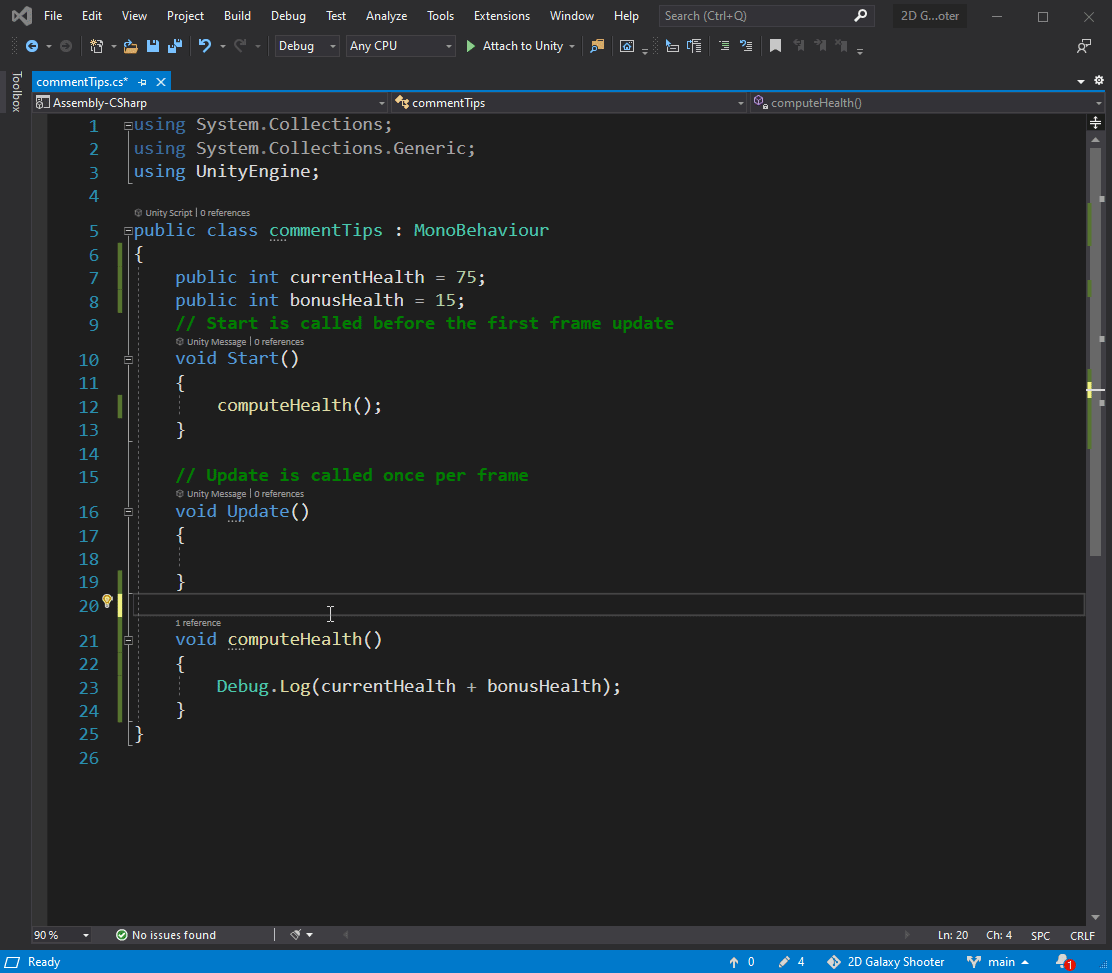Open the Quick Actions lightbulb on line 20
The width and height of the screenshot is (1112, 973).
[107, 603]
